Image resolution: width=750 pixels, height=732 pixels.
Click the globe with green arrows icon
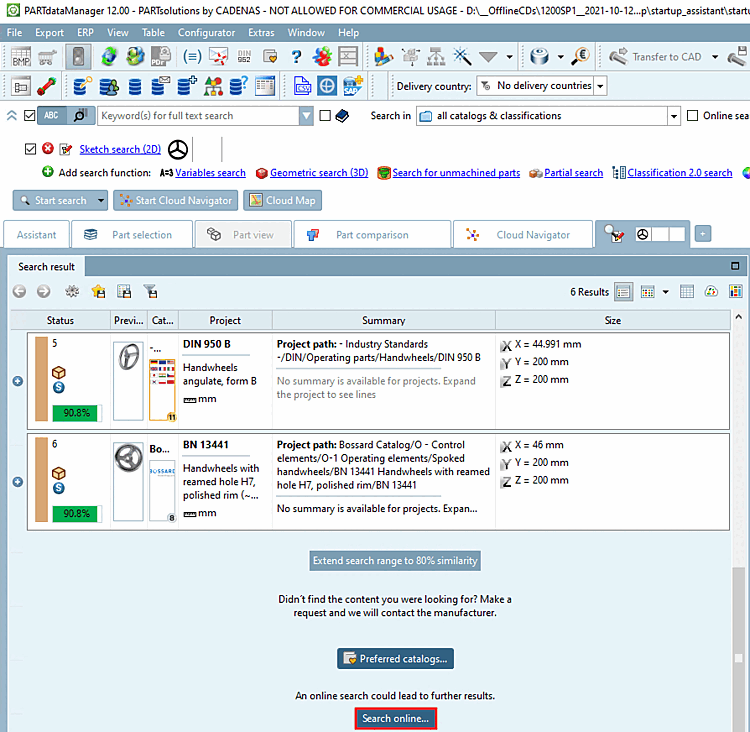tap(109, 56)
